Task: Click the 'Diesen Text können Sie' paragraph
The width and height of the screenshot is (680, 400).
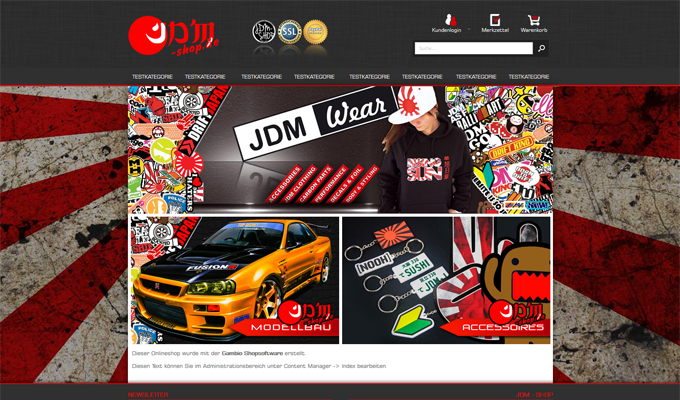Action: pos(259,366)
